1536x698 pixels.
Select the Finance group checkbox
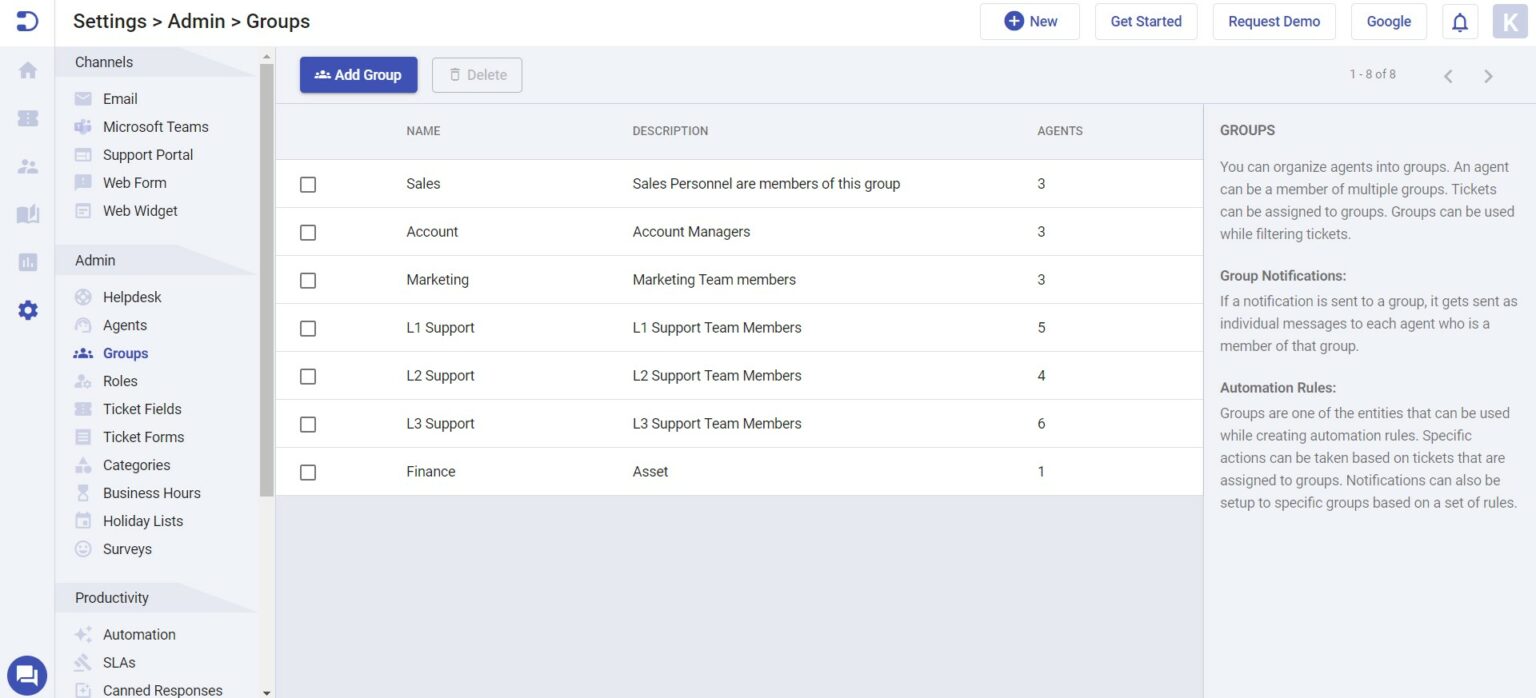pos(307,471)
